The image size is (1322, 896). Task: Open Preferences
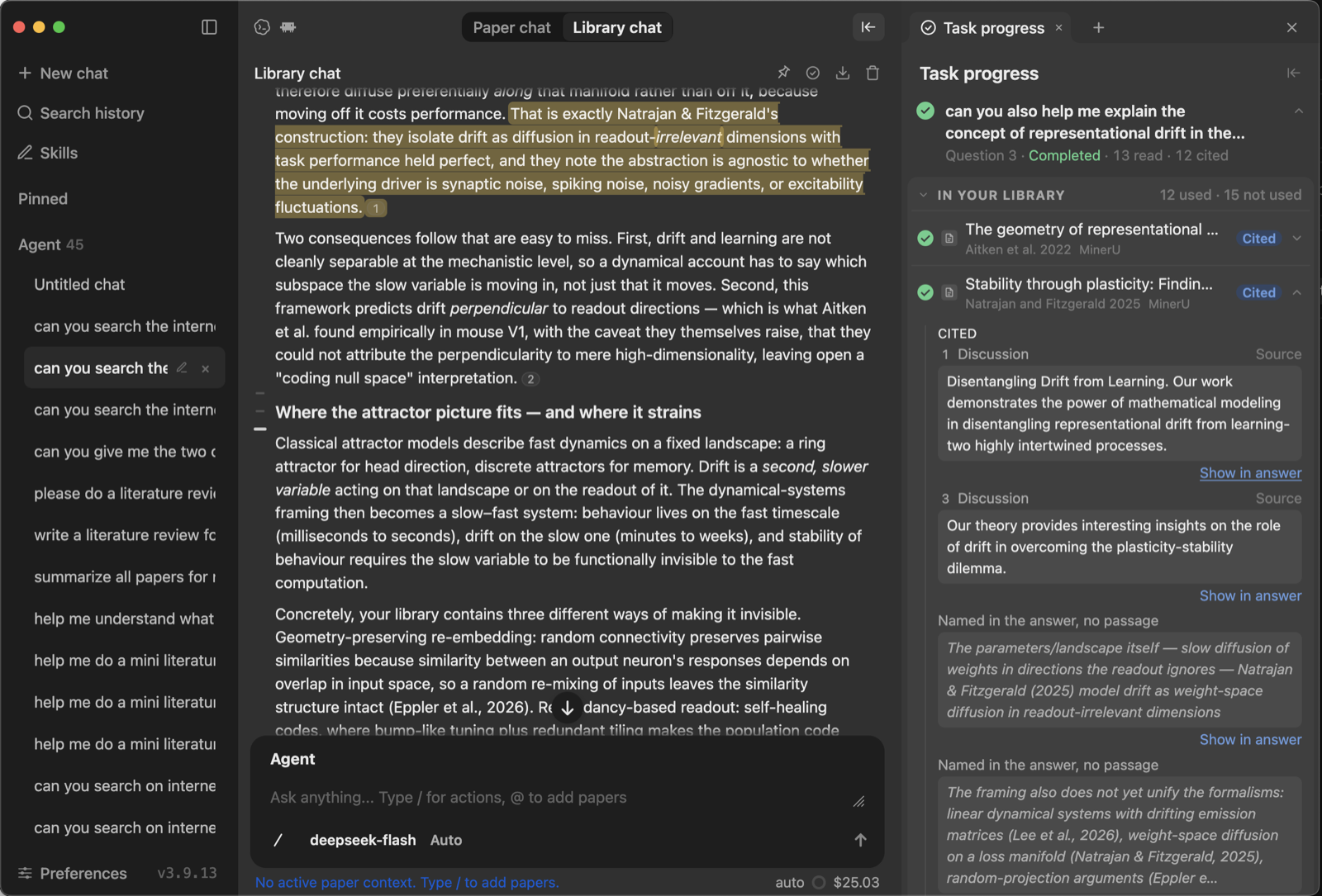(73, 873)
